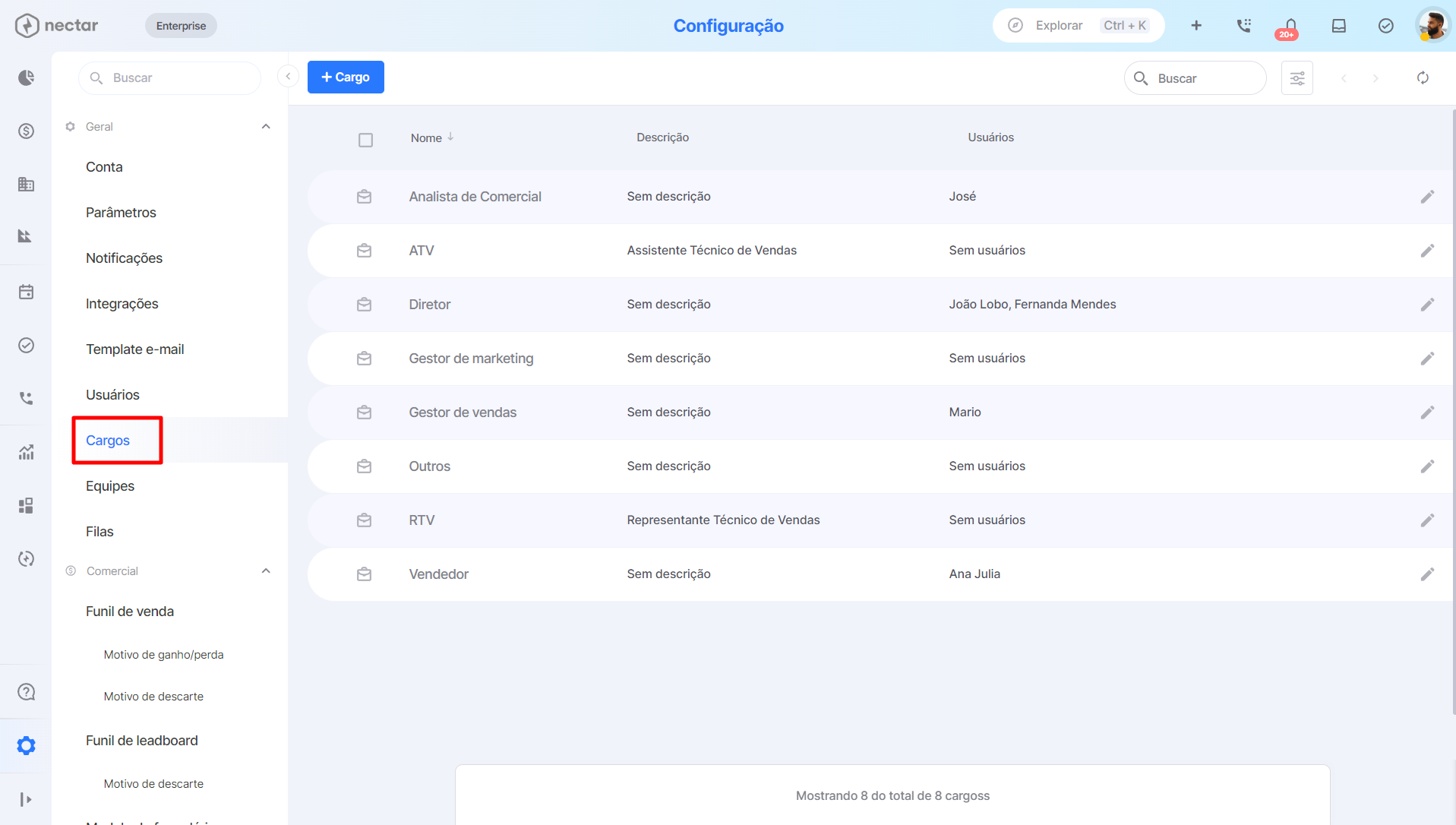Image resolution: width=1456 pixels, height=825 pixels.
Task: Click the page vertical scrollbar
Action: pos(1453,410)
